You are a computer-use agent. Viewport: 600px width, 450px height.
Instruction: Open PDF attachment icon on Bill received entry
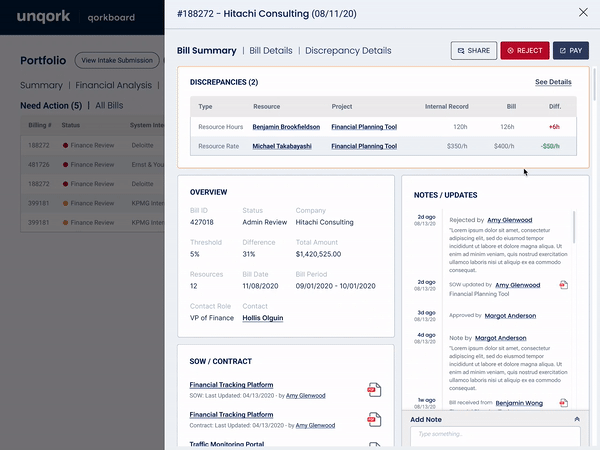pos(563,403)
